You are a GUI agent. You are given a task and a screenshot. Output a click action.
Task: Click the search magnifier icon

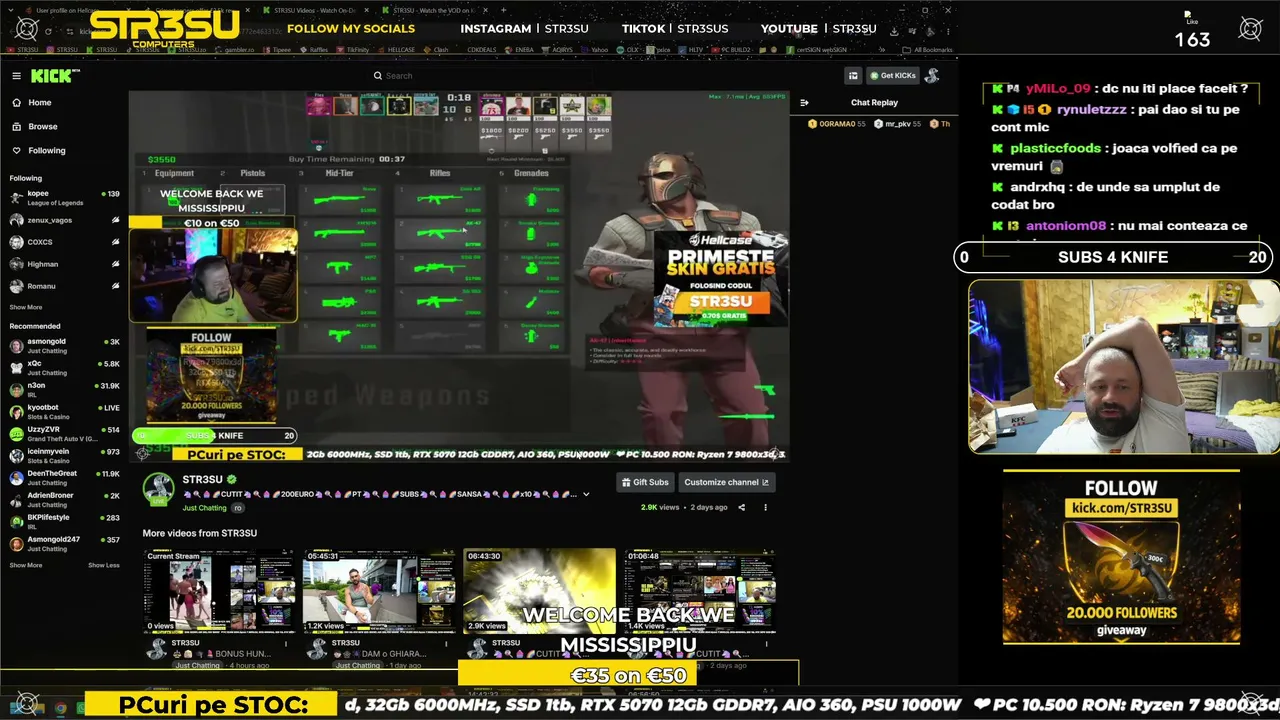[378, 76]
